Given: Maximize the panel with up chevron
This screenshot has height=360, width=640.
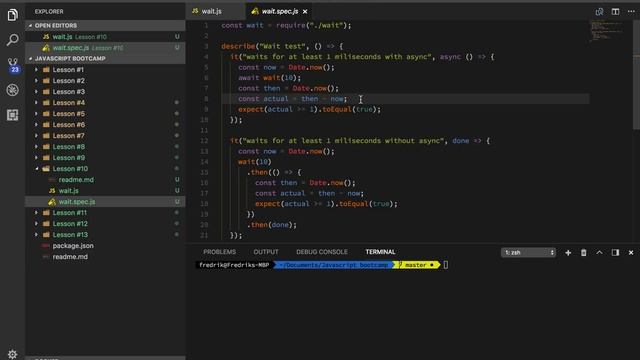Looking at the screenshot, I should (599, 253).
